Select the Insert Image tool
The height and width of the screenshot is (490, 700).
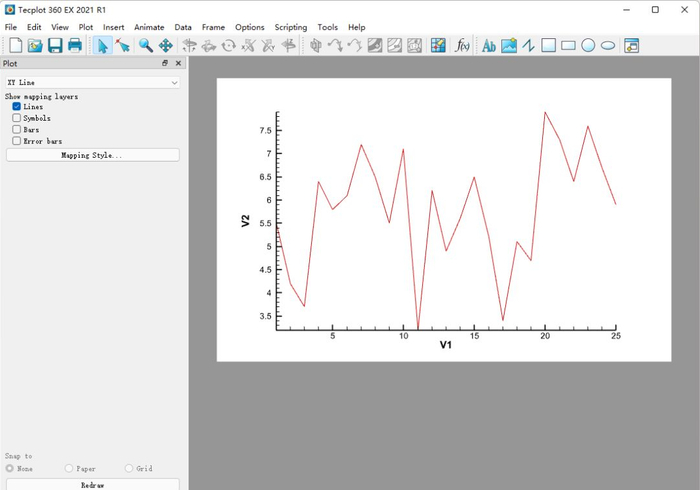[509, 45]
